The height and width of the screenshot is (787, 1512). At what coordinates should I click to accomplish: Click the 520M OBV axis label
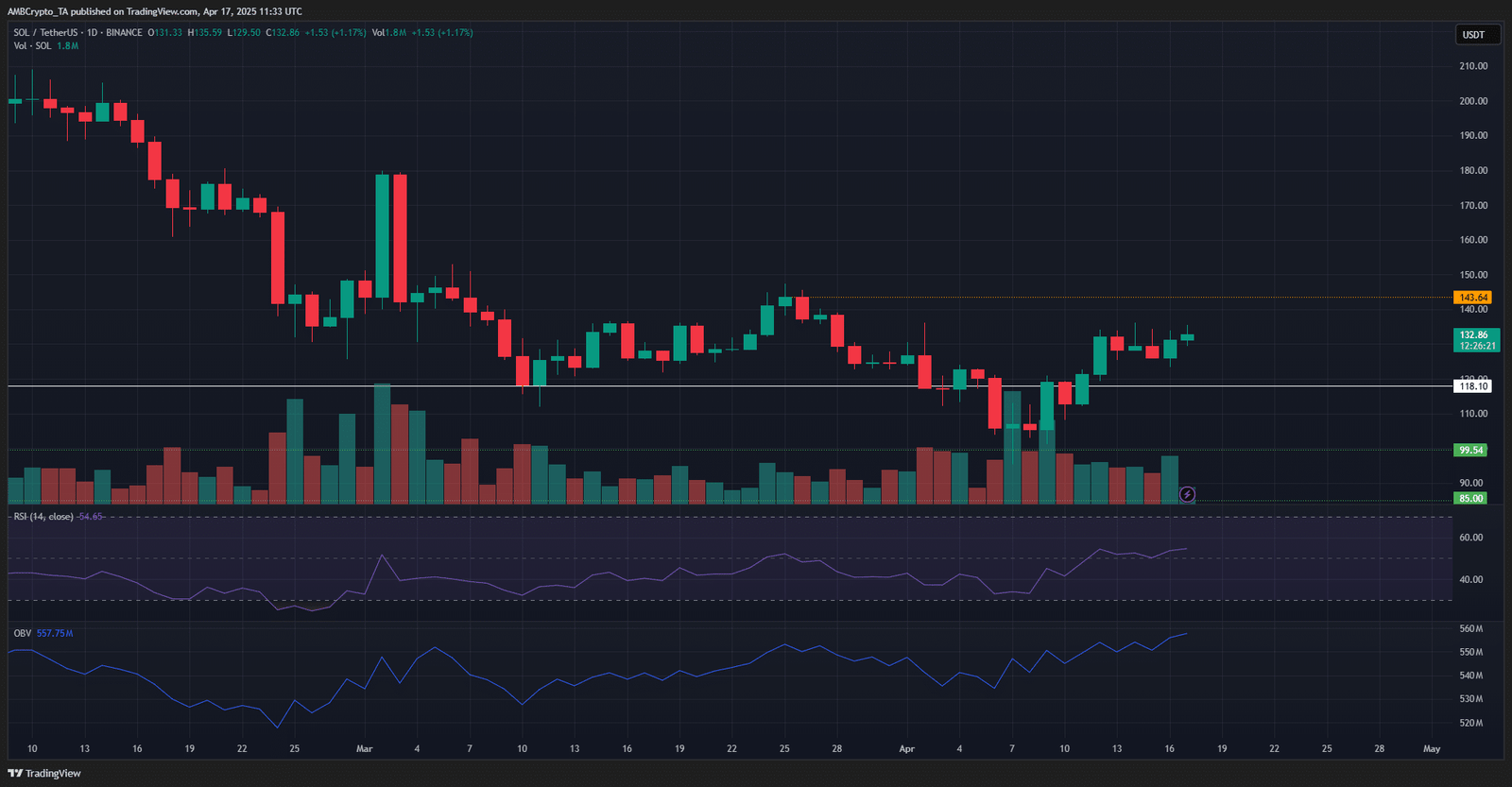click(x=1471, y=723)
